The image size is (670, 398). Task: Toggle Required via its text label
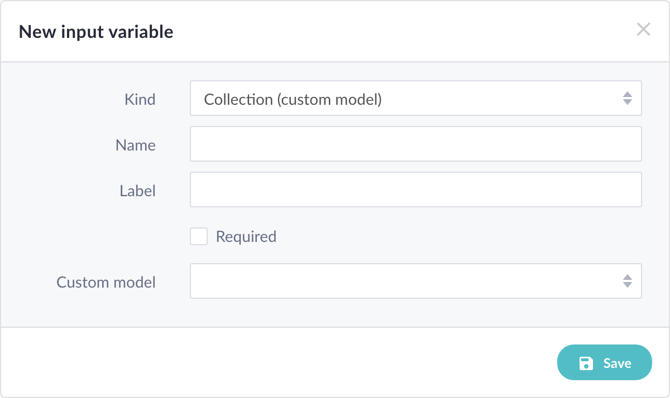point(246,236)
